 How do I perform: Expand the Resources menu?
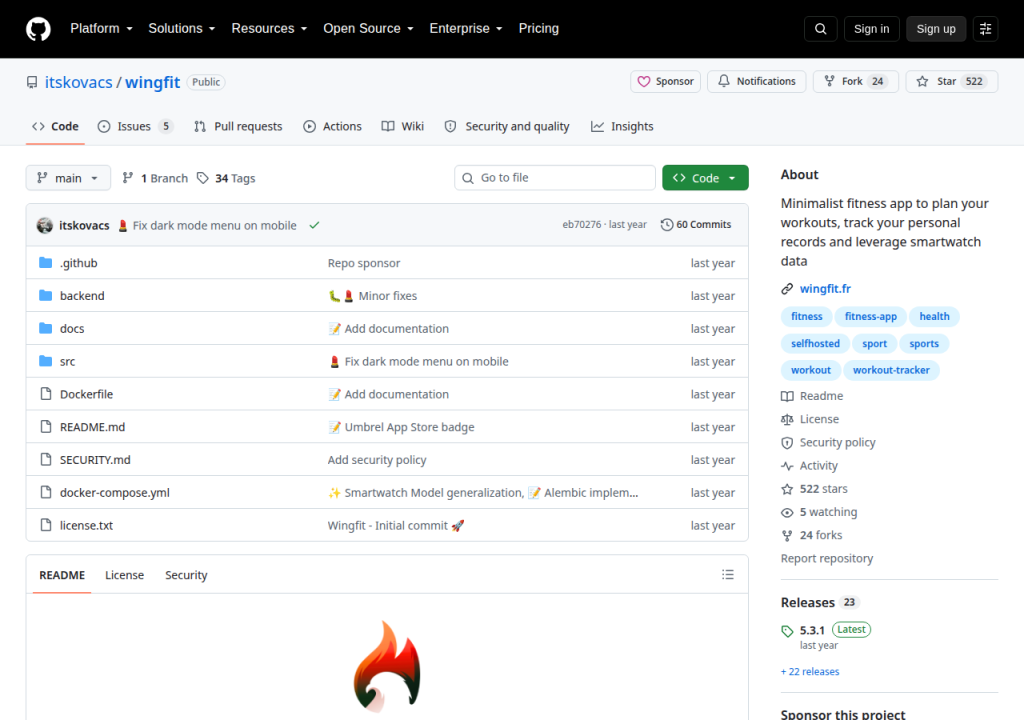pyautogui.click(x=269, y=29)
